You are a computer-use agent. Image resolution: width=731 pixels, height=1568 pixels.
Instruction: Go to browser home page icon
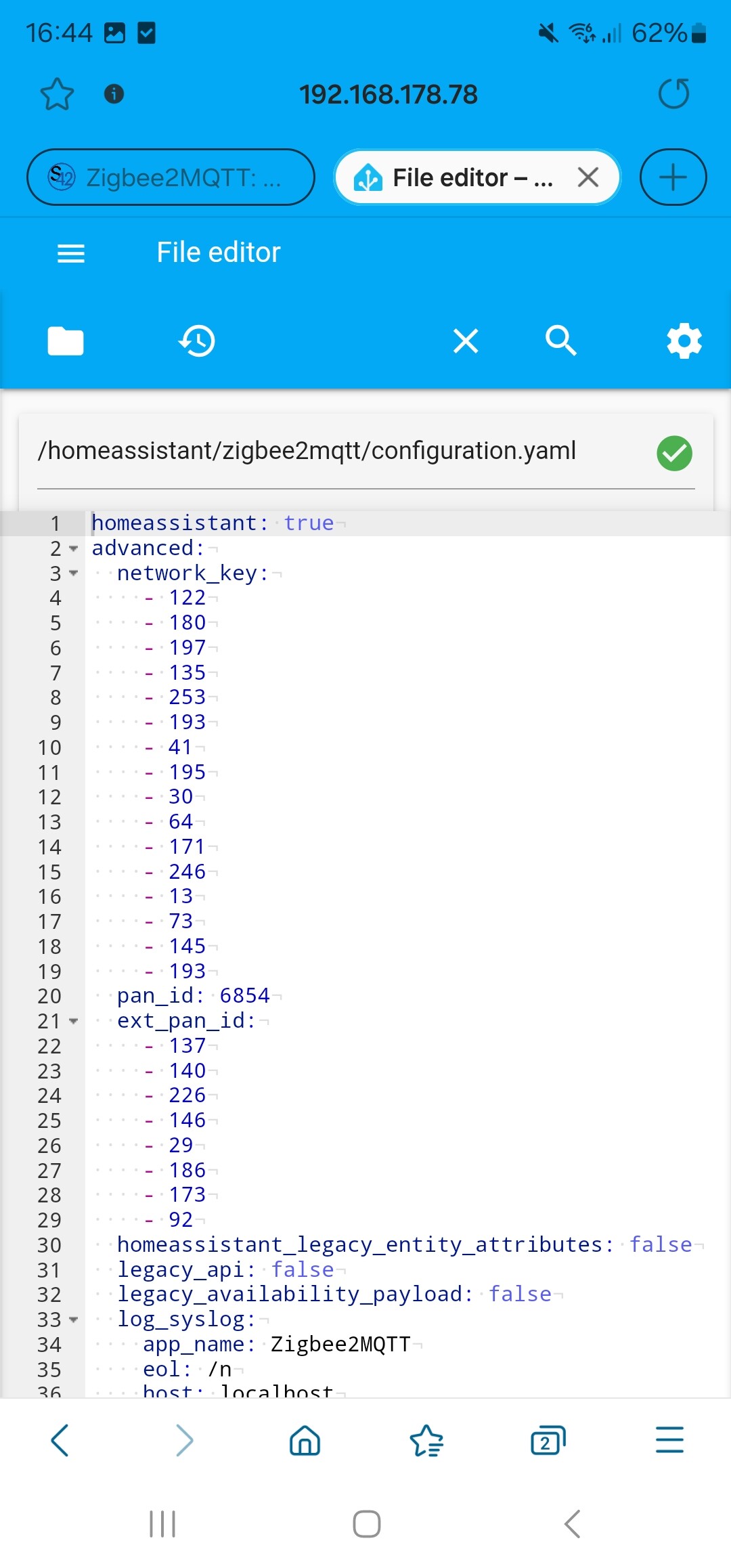click(305, 1440)
